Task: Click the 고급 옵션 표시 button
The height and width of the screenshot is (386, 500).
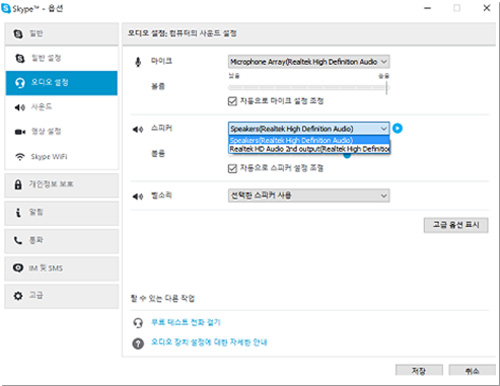Action: pos(456,225)
